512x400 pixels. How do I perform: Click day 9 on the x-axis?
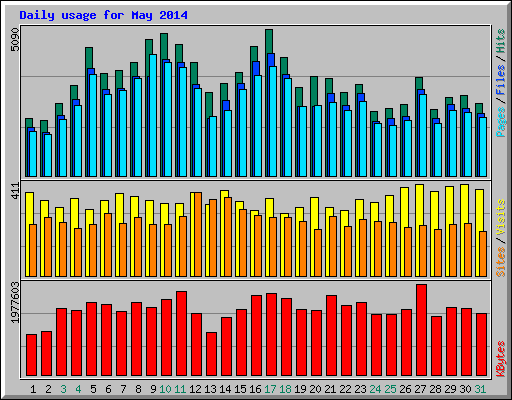tap(153, 389)
